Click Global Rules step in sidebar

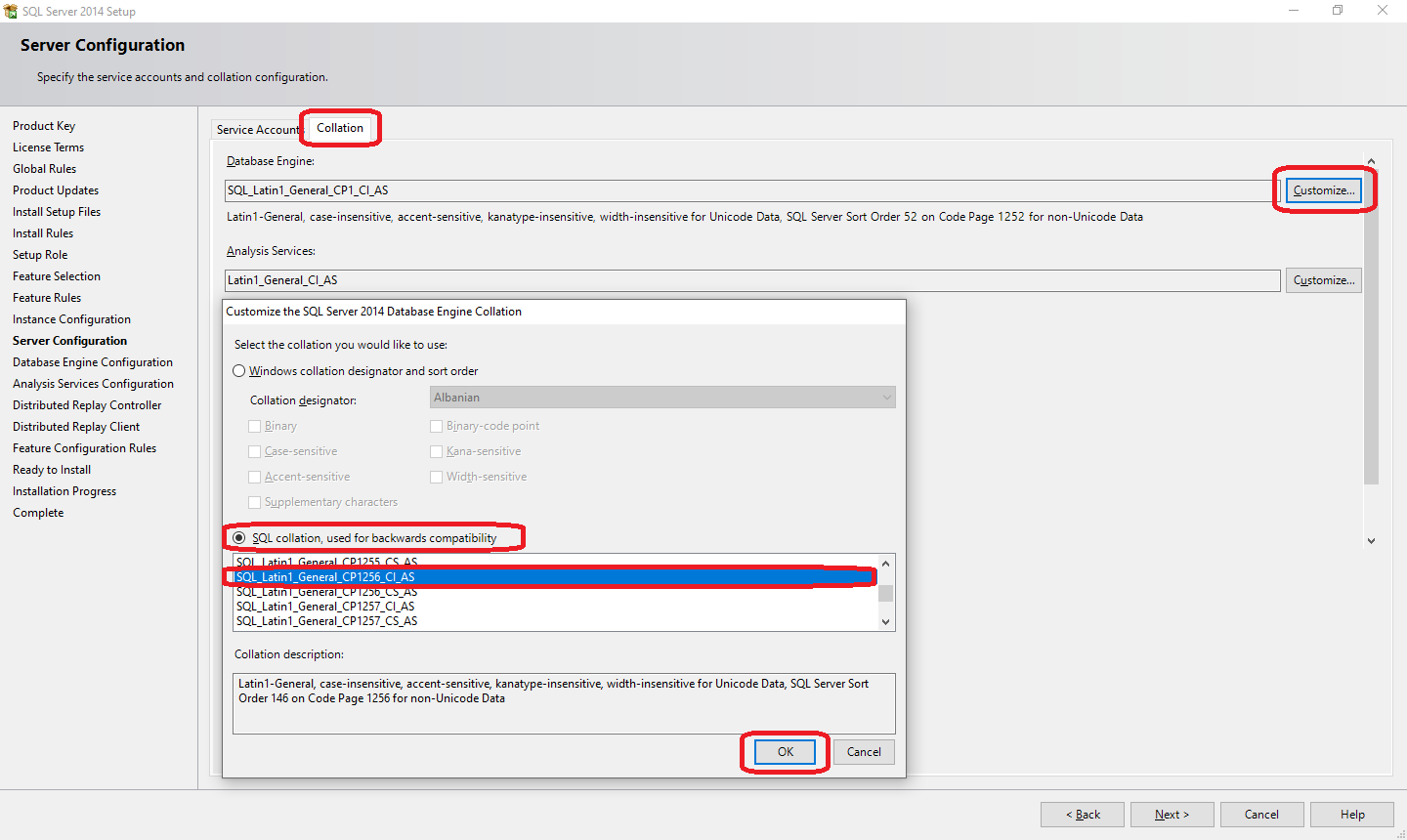coord(44,169)
